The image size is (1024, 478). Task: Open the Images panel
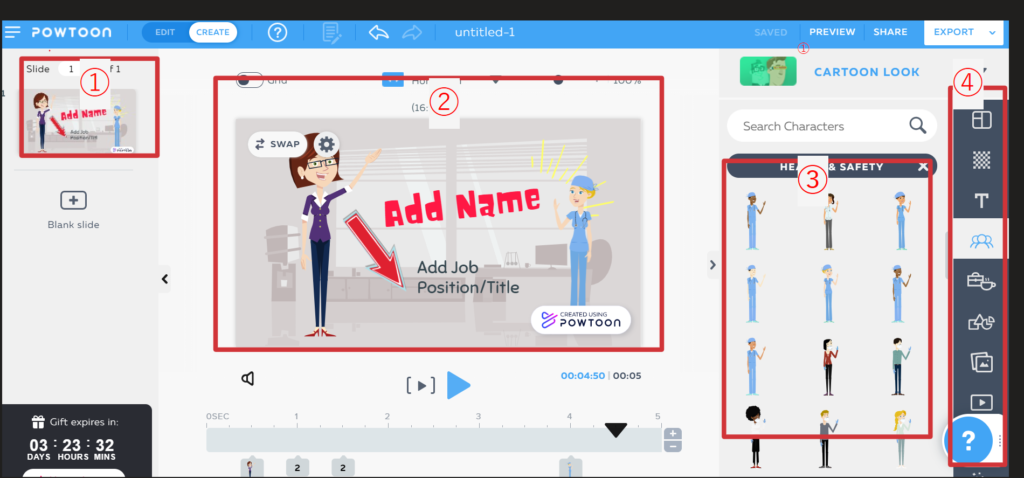click(982, 362)
